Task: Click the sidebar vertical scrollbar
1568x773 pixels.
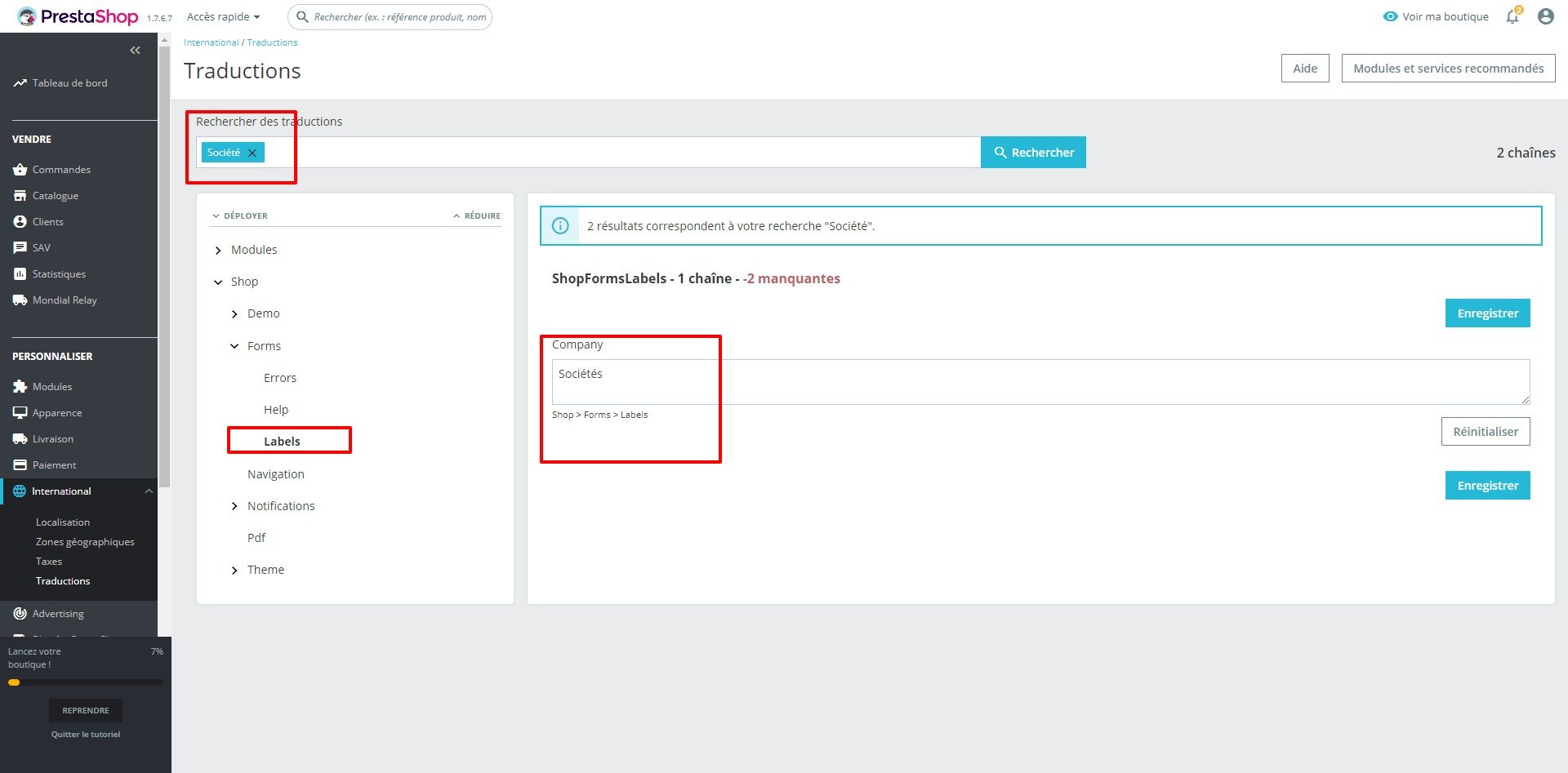Action: (164, 265)
